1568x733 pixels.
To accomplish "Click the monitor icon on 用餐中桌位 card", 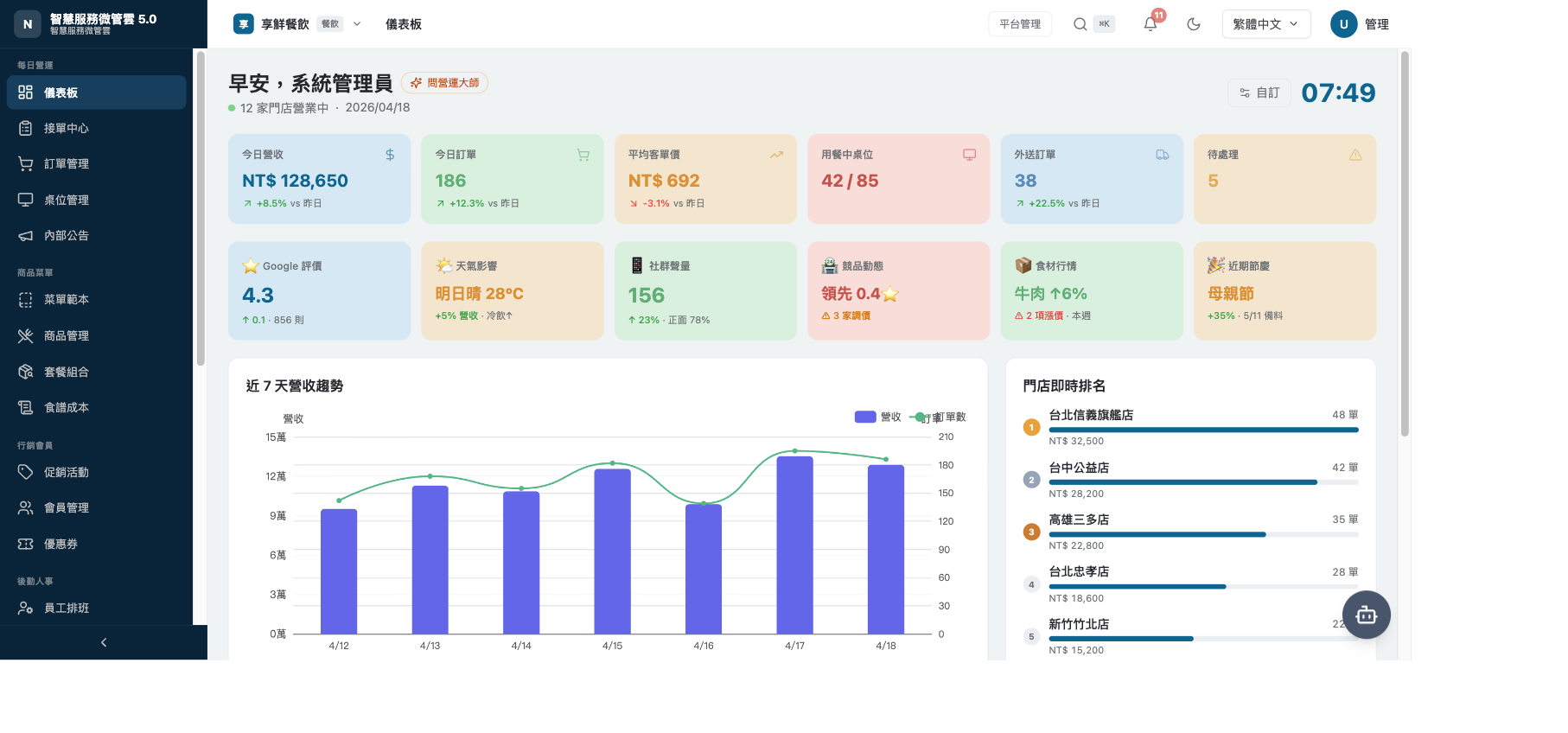I will (x=970, y=155).
